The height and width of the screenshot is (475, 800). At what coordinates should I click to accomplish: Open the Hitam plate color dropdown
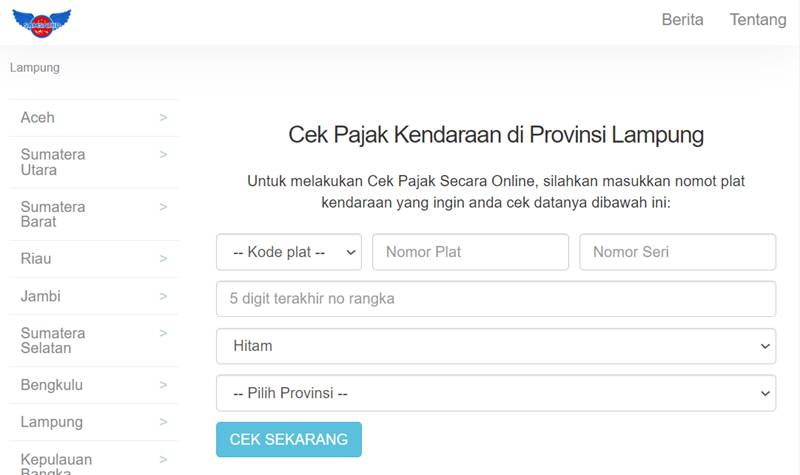click(x=496, y=346)
